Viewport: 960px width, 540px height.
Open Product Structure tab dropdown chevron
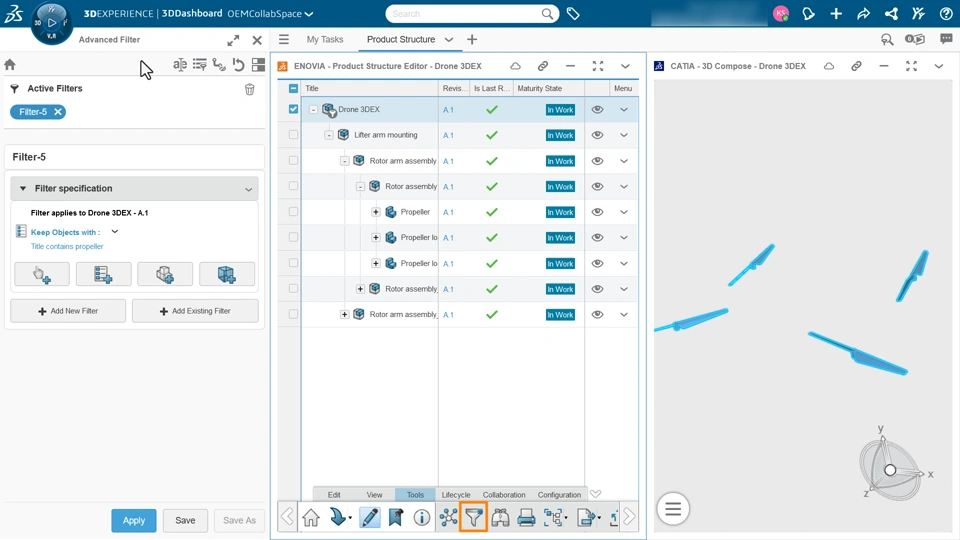pos(449,40)
